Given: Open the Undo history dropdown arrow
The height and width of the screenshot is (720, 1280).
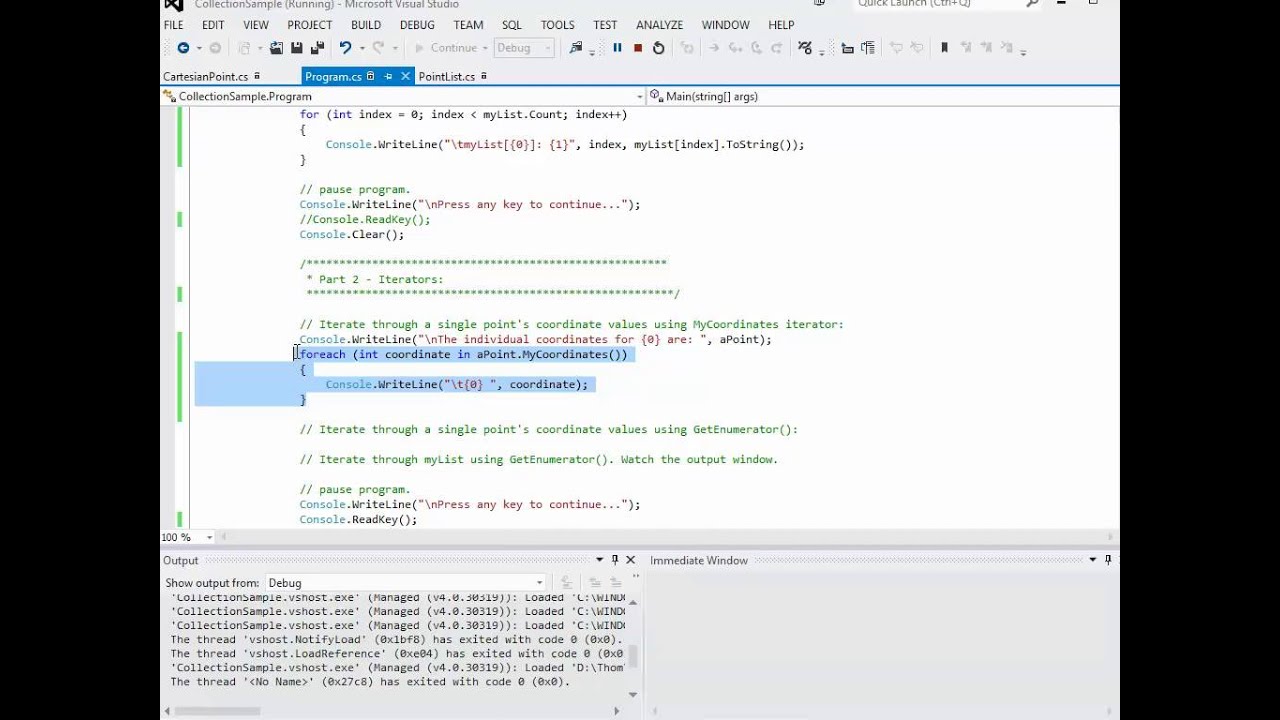Looking at the screenshot, I should (362, 48).
